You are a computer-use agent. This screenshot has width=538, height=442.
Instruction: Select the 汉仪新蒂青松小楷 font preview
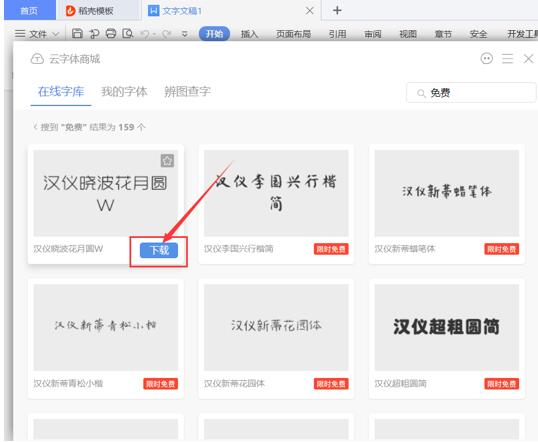click(x=106, y=327)
